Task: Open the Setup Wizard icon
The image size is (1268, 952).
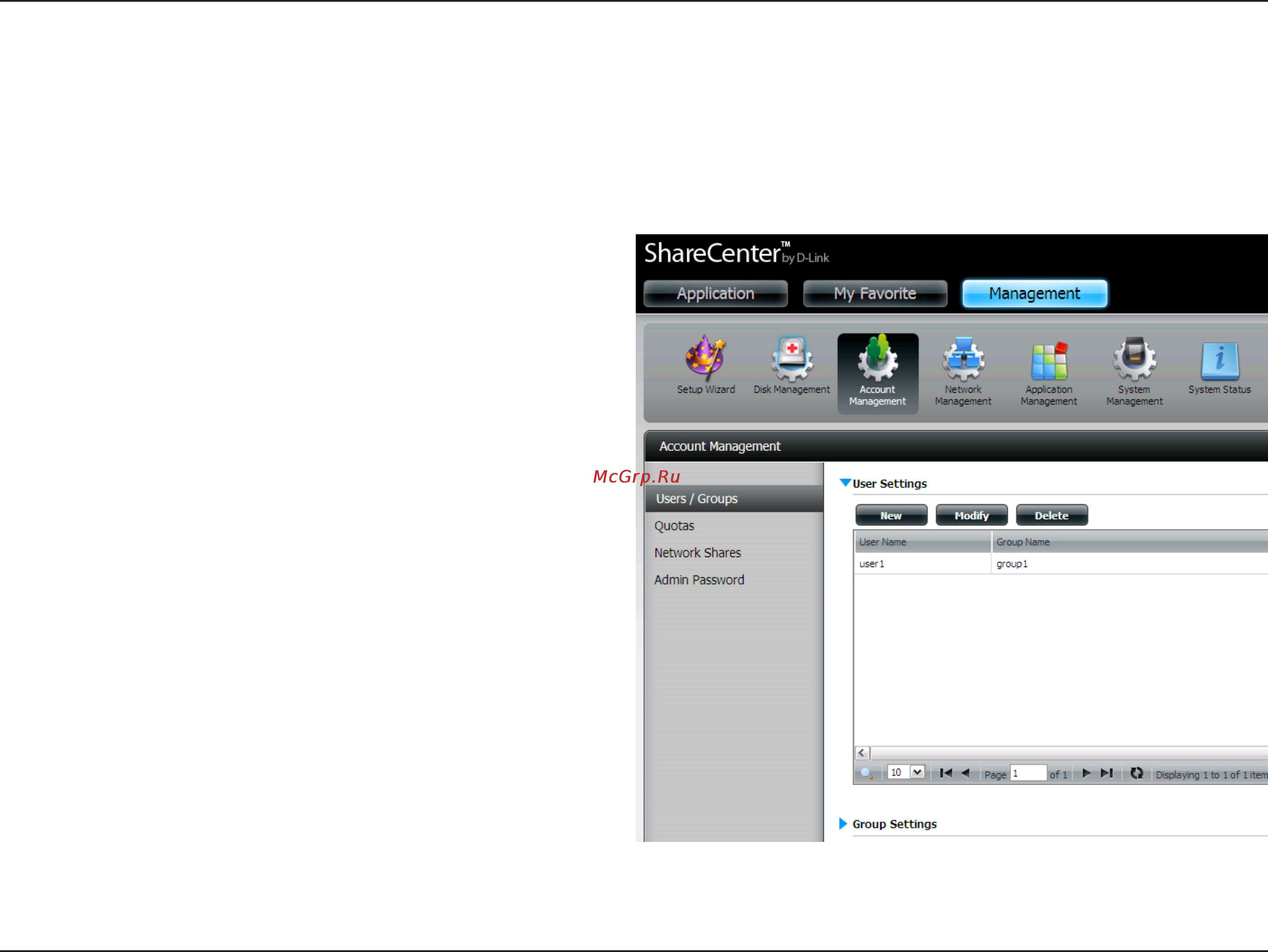Action: click(706, 365)
